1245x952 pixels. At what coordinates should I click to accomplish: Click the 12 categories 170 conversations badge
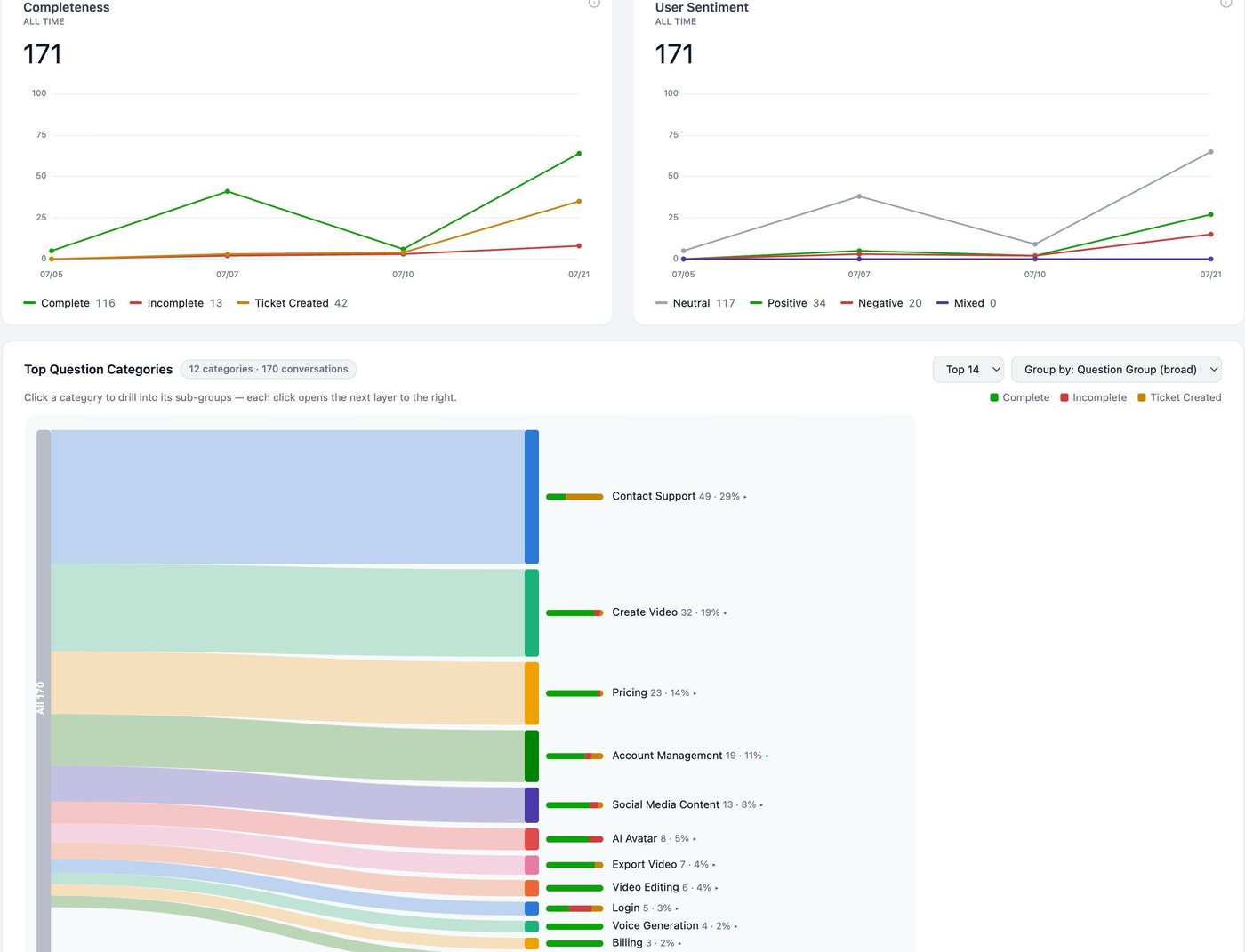click(269, 370)
